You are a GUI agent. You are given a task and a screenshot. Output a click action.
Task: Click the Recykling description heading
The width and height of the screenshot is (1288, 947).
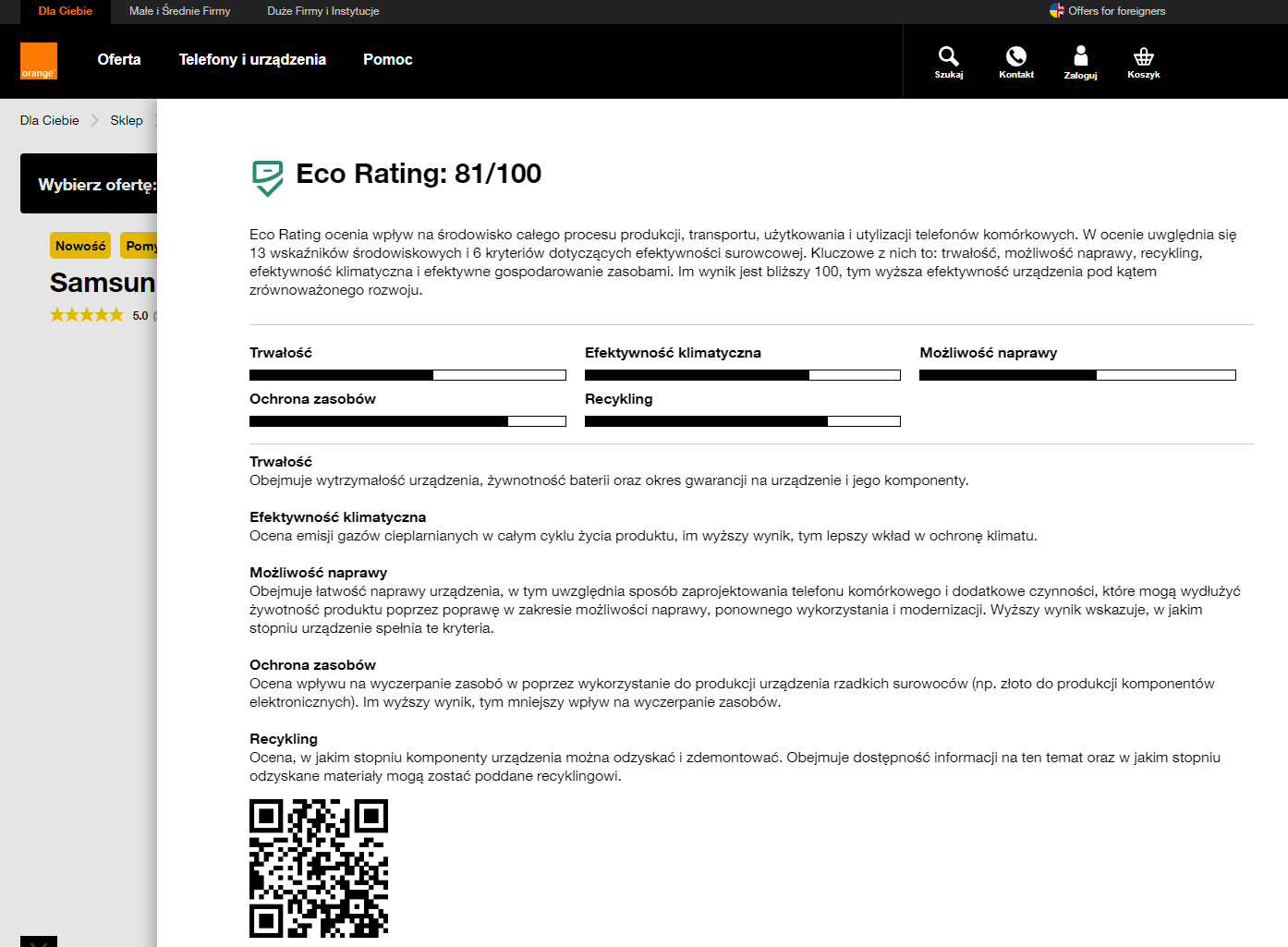point(284,739)
